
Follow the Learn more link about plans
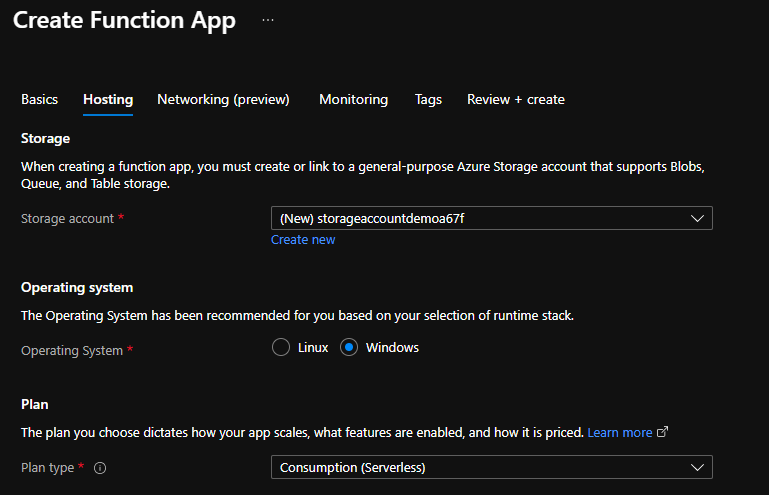[x=619, y=432]
